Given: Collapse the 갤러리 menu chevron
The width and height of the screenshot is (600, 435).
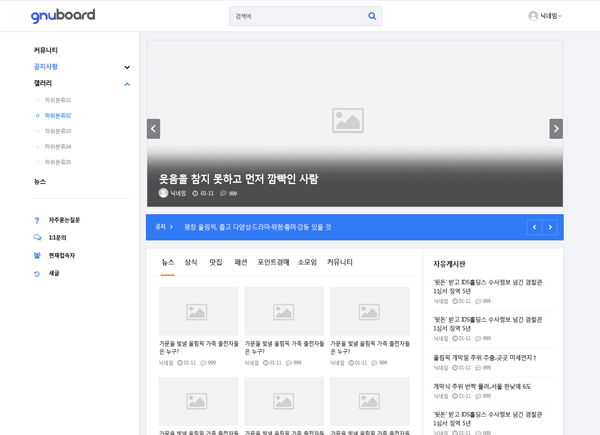Looking at the screenshot, I should (x=127, y=84).
